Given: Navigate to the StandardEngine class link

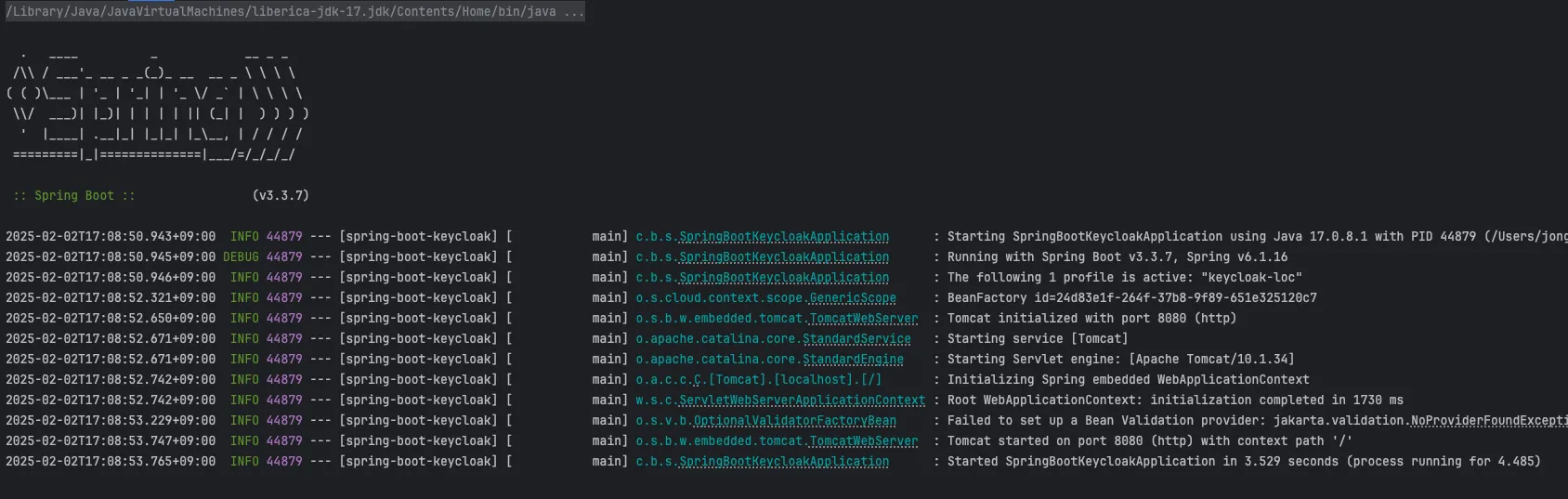Looking at the screenshot, I should pyautogui.click(x=853, y=360).
